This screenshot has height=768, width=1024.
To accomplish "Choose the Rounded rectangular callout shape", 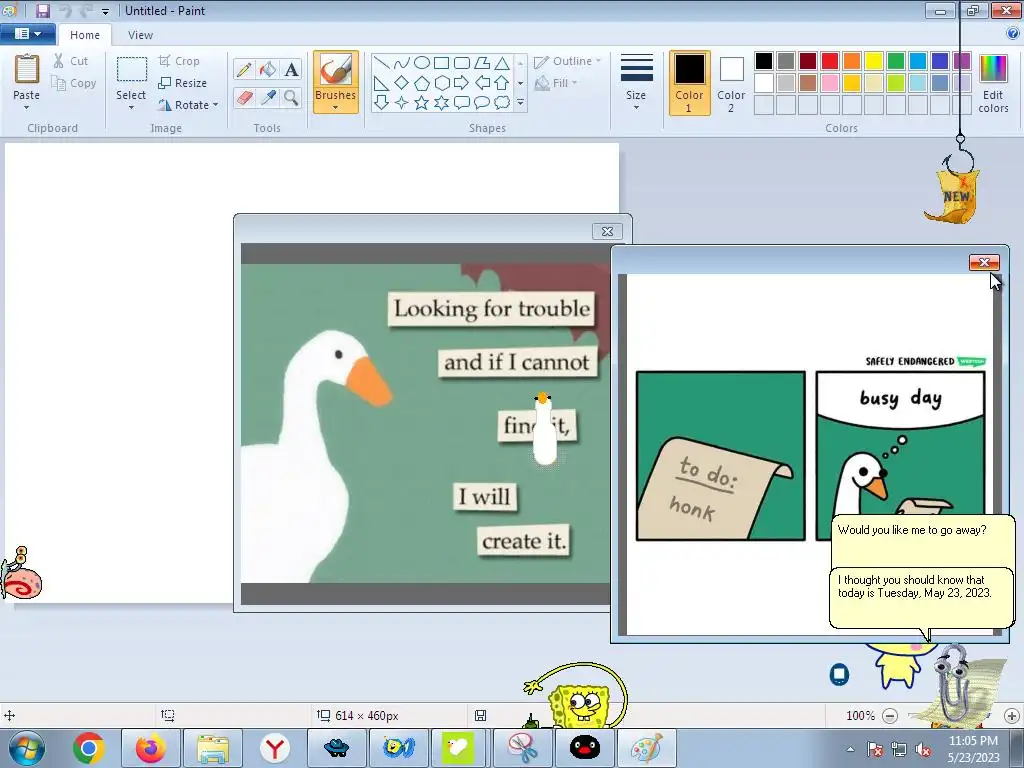I will (462, 103).
